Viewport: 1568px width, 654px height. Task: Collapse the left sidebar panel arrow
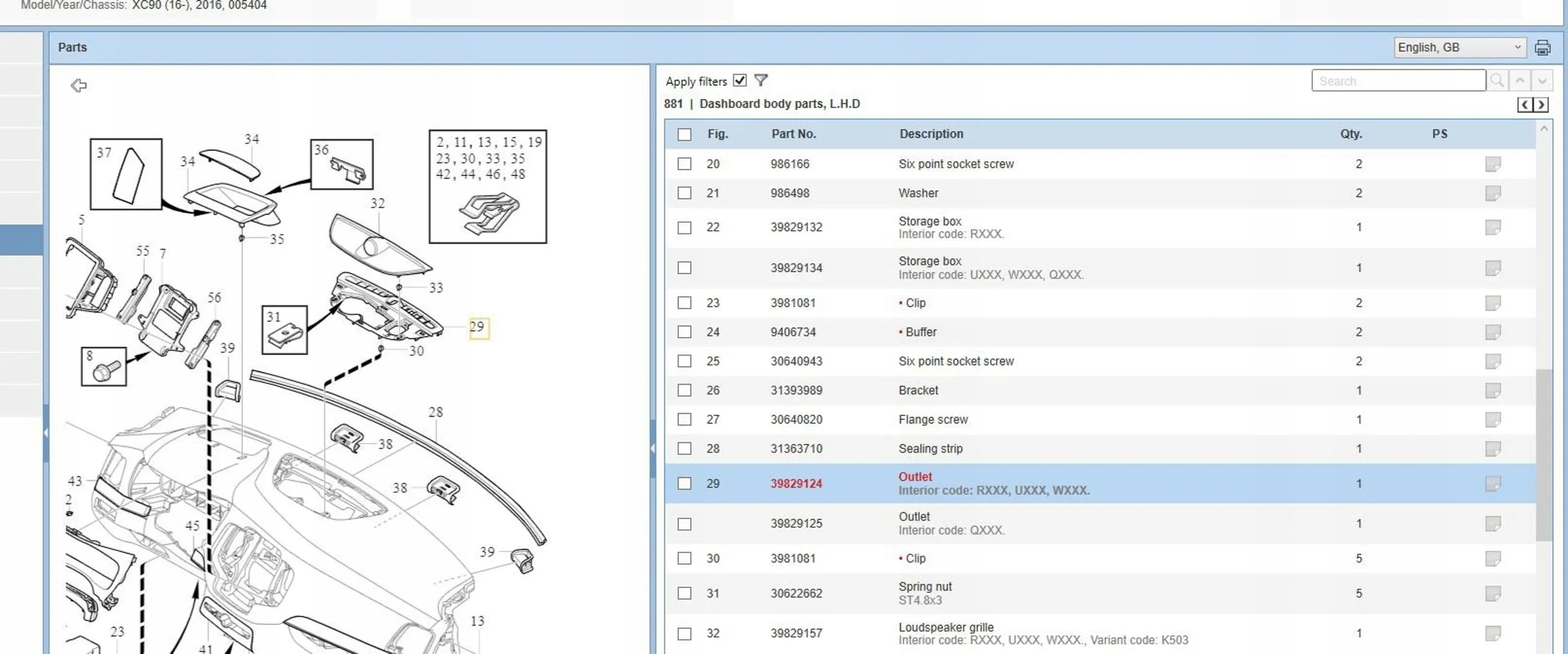46,433
